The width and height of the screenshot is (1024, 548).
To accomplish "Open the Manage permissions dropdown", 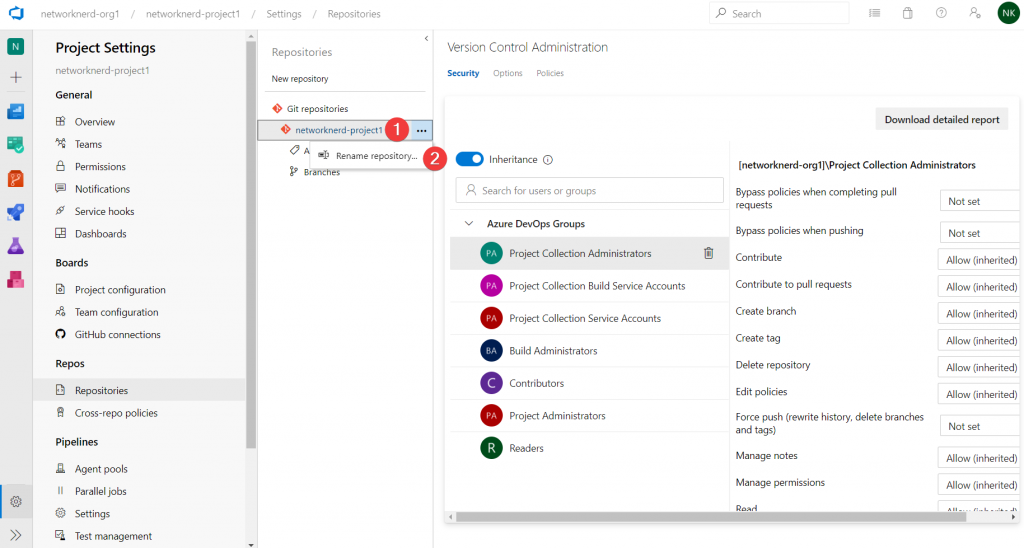I will click(980, 485).
